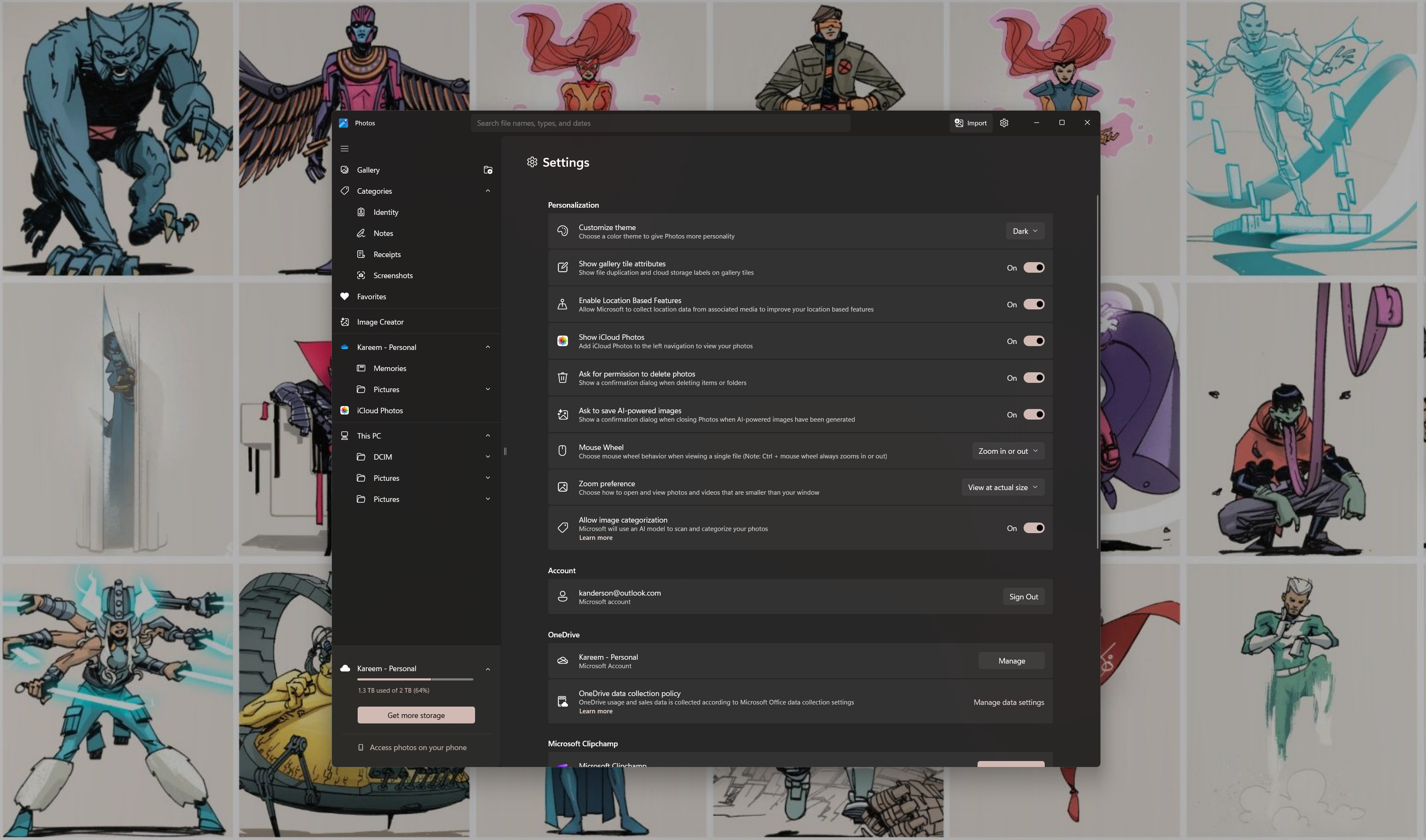1426x840 pixels.
Task: Click the Notes pen icon
Action: coord(361,233)
